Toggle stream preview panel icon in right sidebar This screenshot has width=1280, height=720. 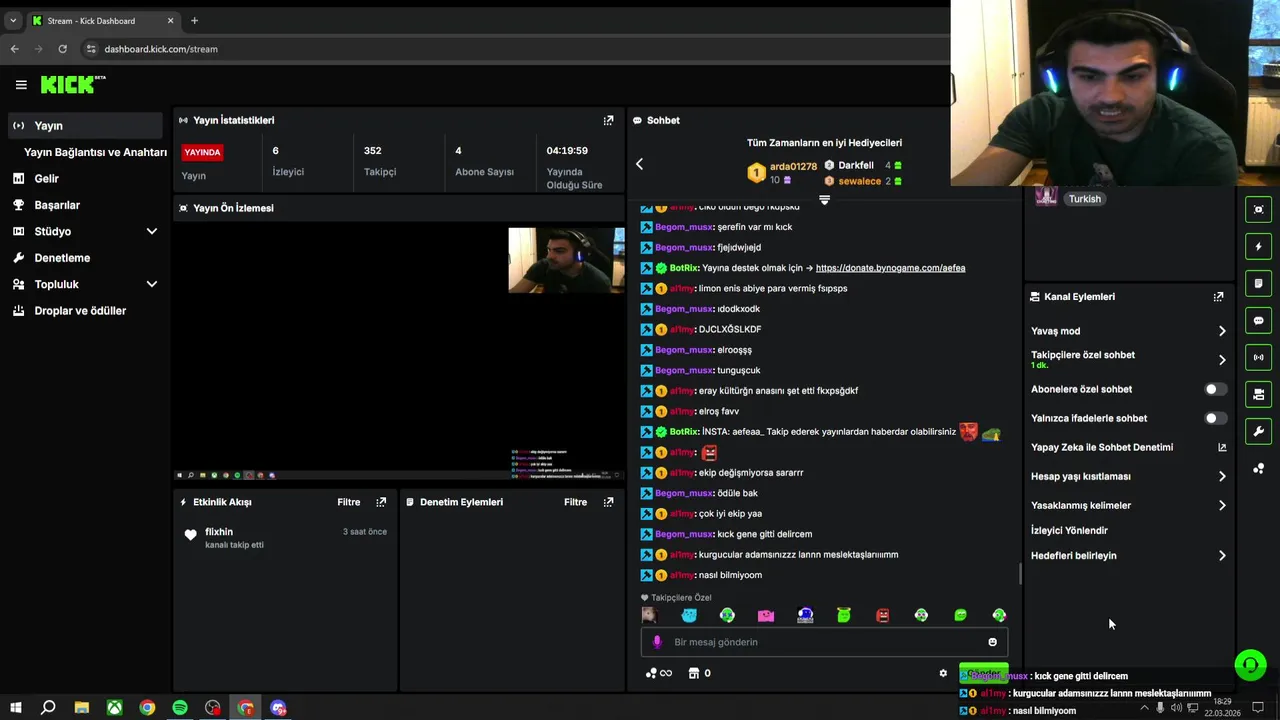click(x=1258, y=209)
